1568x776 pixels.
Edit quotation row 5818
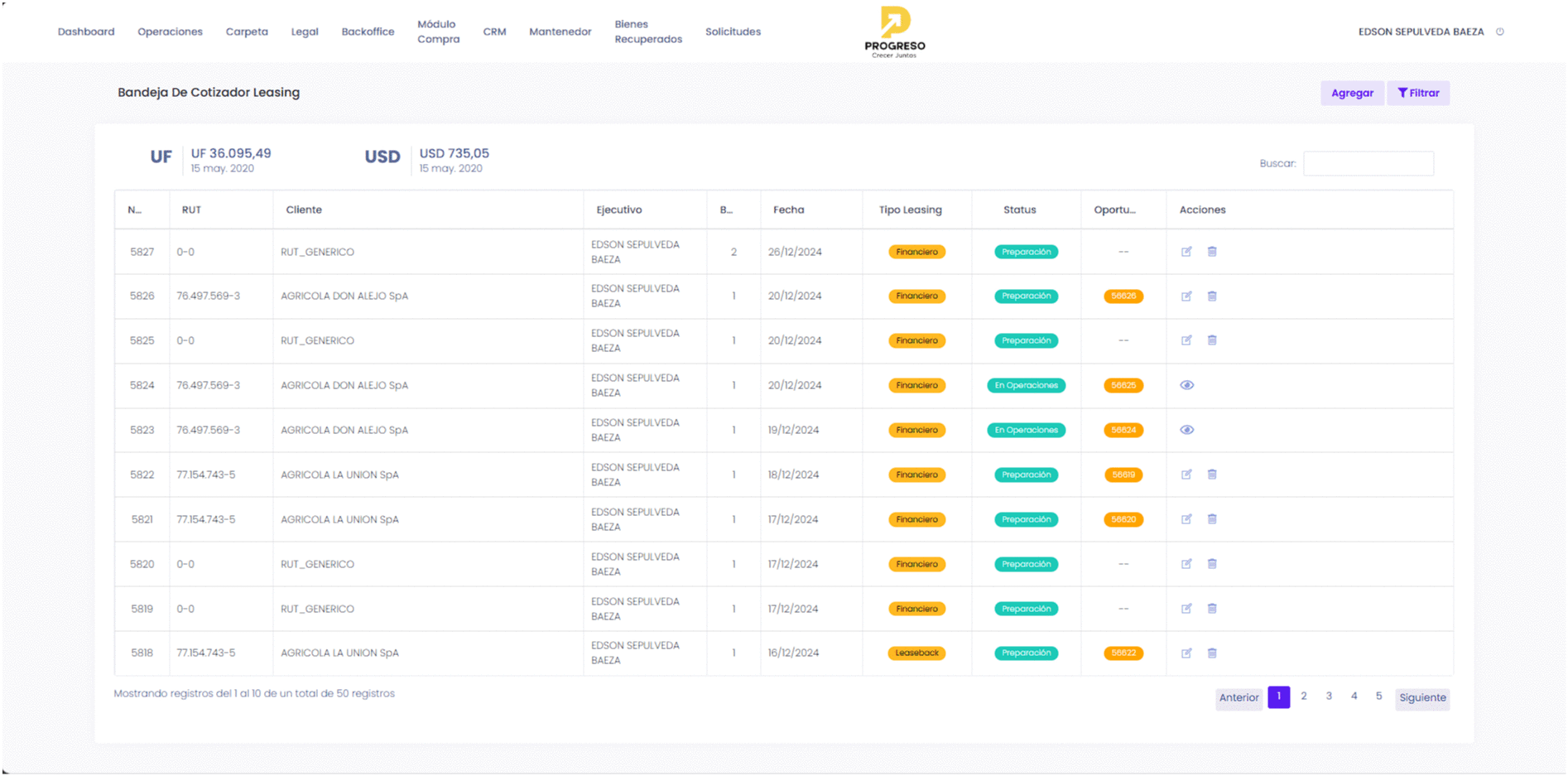[1186, 653]
